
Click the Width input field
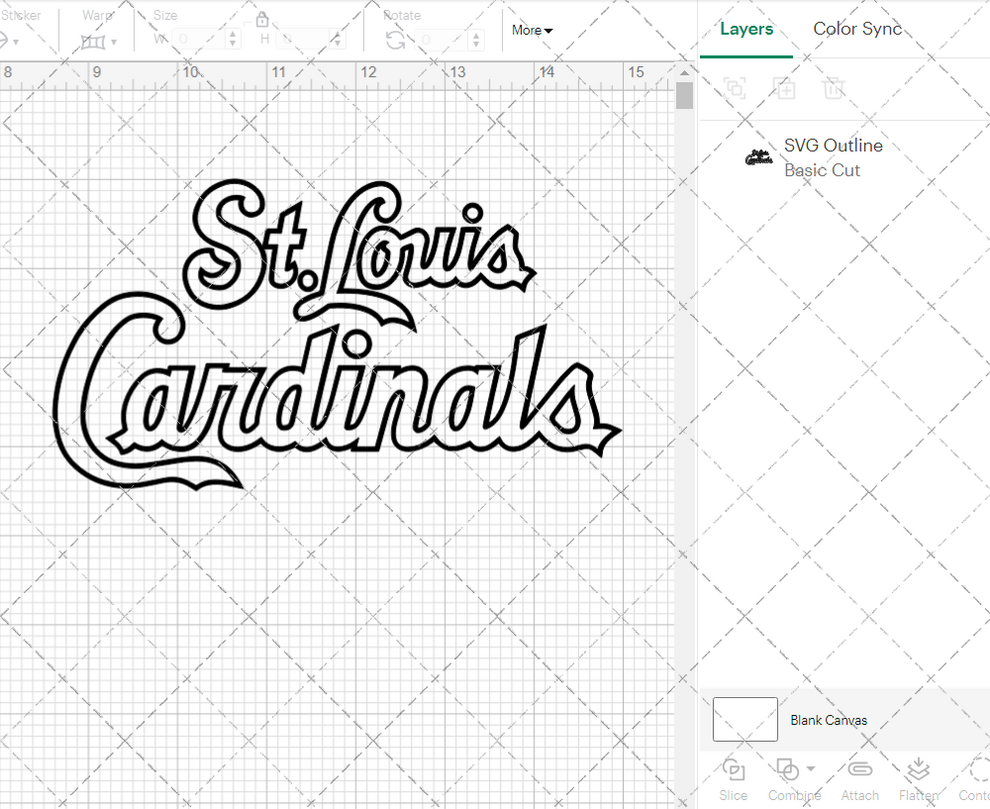pyautogui.click(x=198, y=38)
